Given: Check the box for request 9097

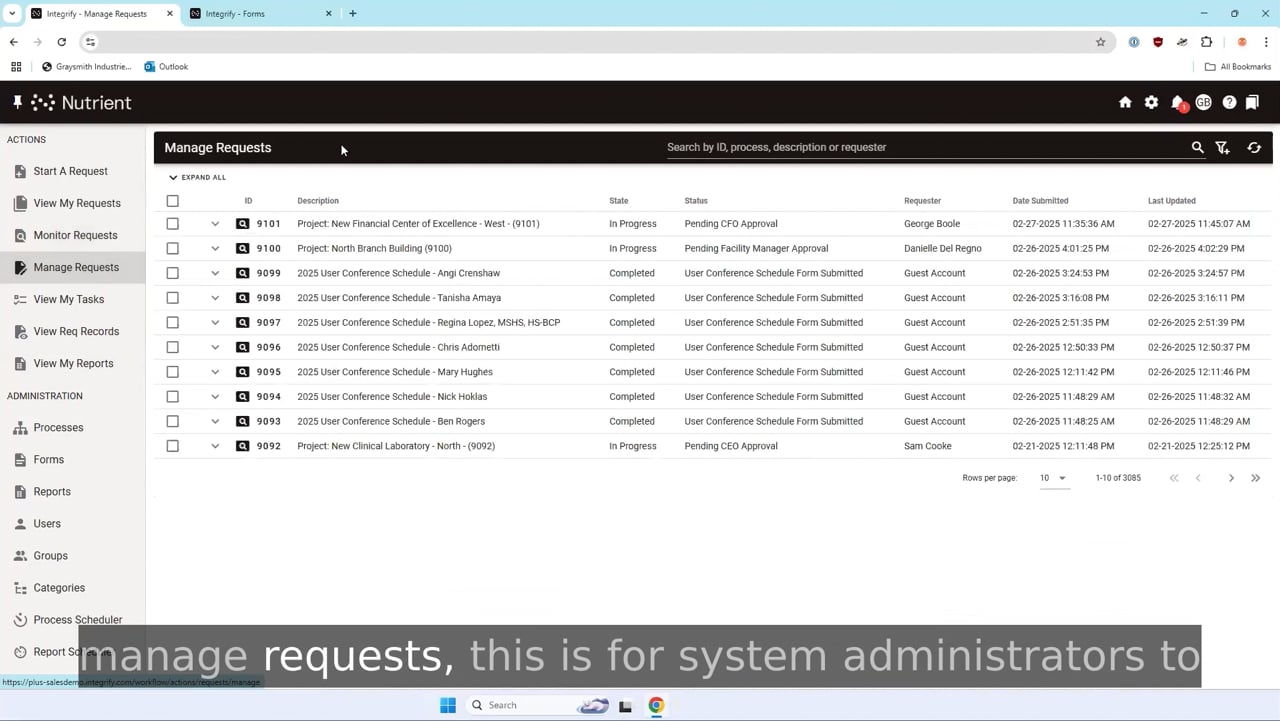Looking at the screenshot, I should pyautogui.click(x=172, y=322).
